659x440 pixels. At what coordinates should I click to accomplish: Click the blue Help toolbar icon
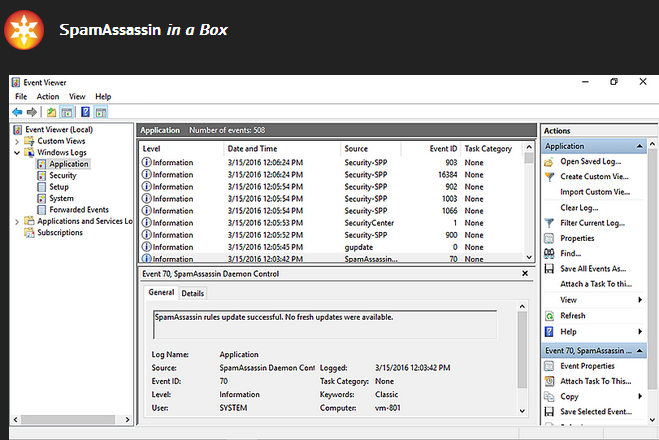pos(85,112)
